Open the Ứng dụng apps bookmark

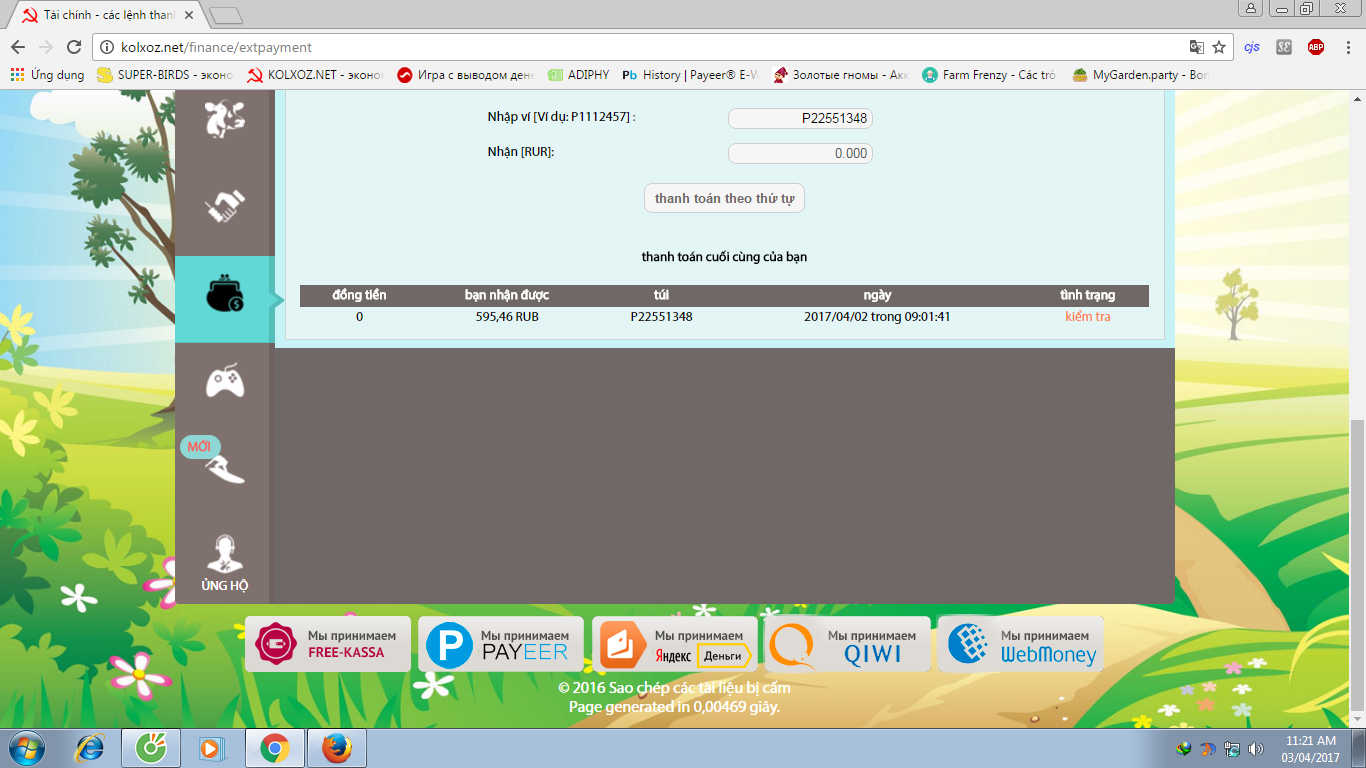(47, 75)
